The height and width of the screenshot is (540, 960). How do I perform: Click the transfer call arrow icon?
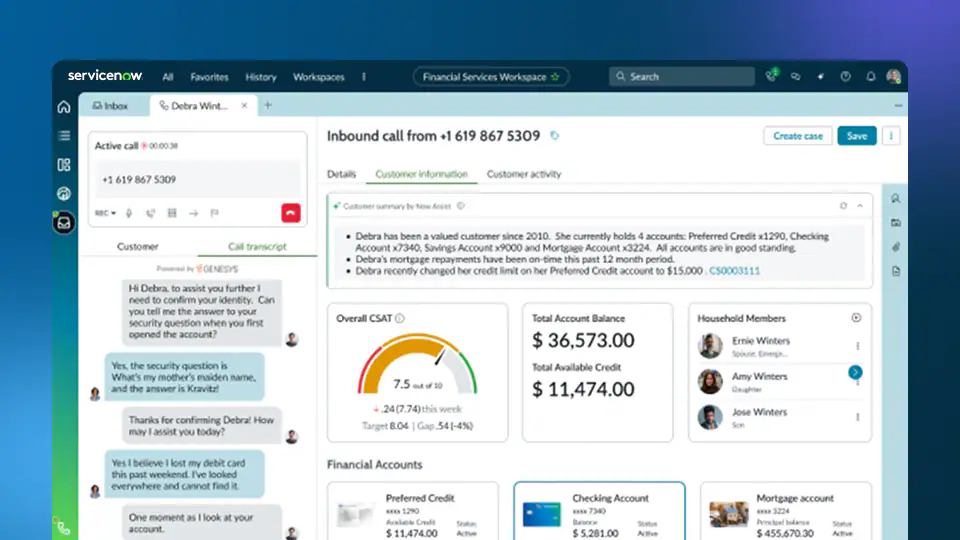[193, 213]
